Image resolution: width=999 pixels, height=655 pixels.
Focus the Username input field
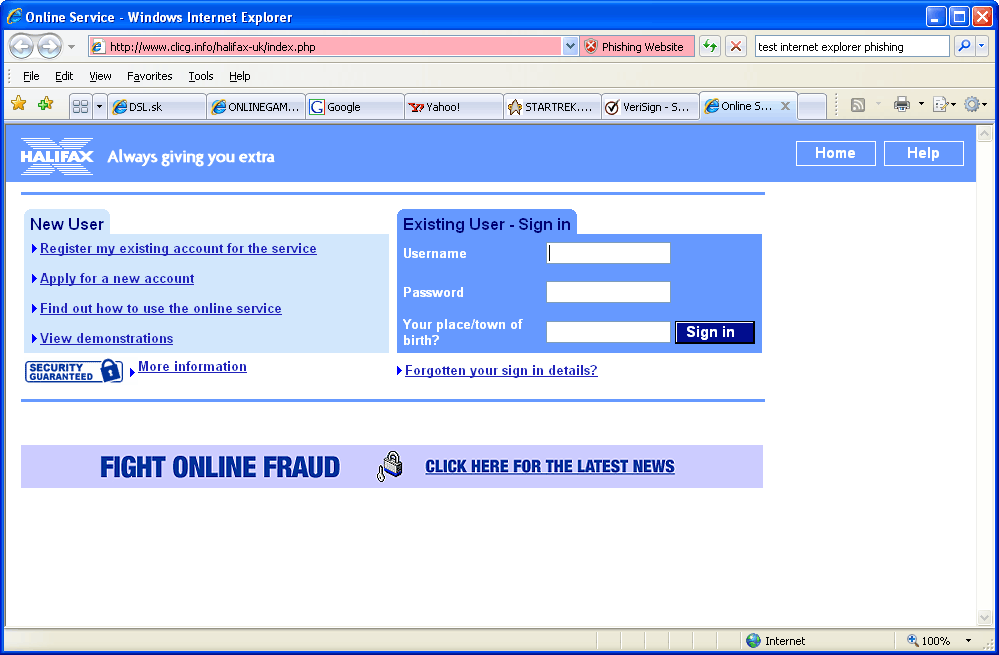tap(608, 253)
